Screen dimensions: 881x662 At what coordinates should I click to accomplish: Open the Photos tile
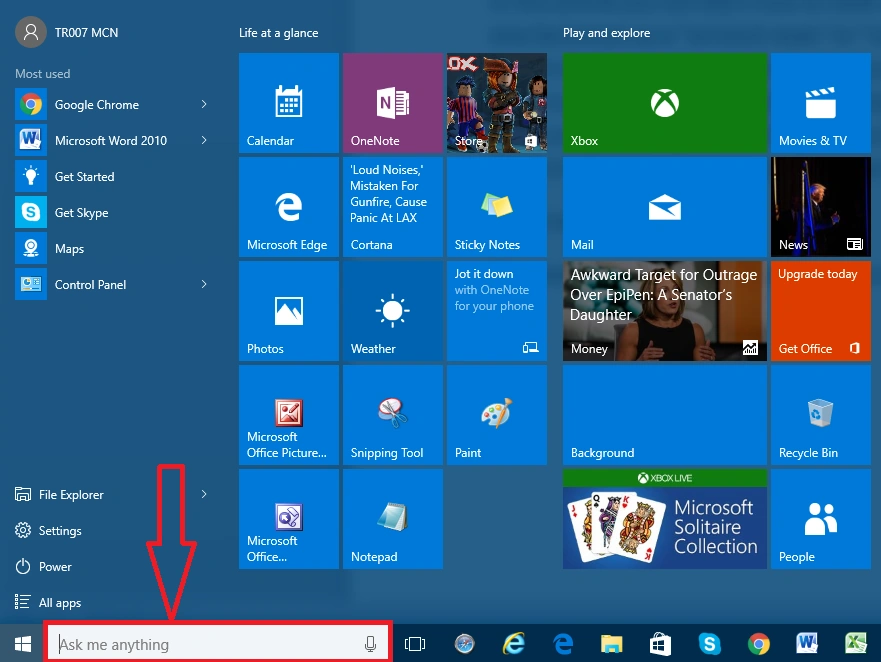pos(289,311)
